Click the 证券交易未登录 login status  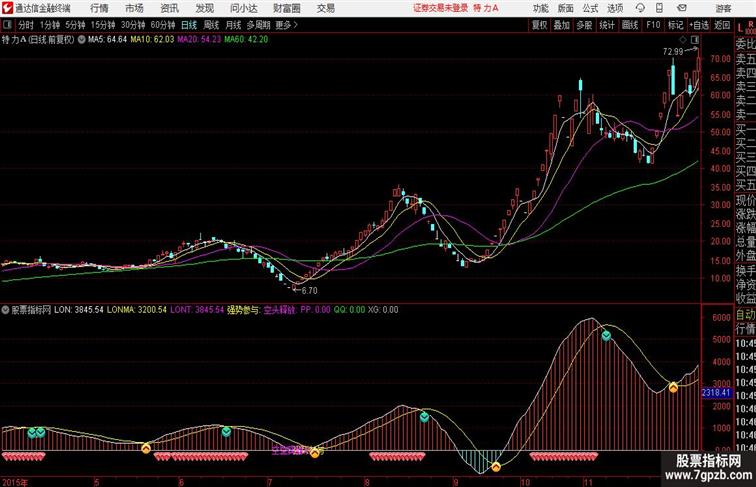441,8
